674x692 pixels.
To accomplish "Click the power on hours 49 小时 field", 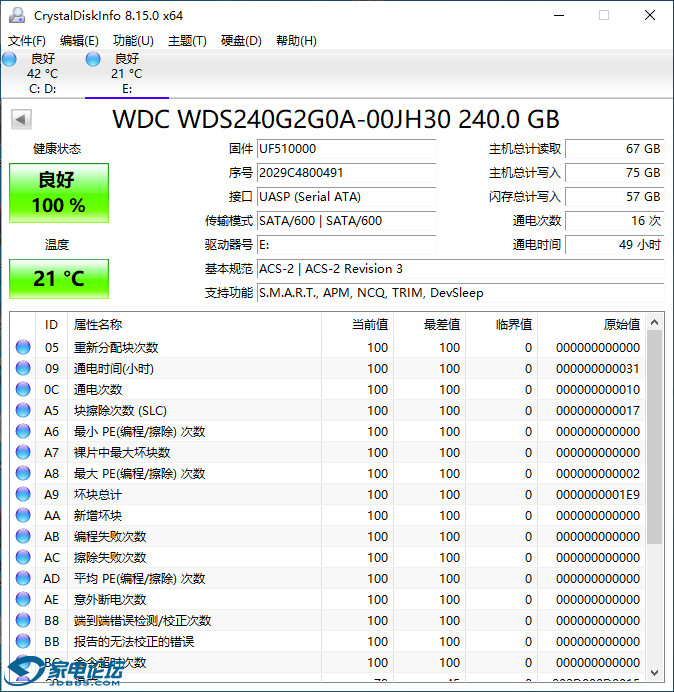I will 615,244.
